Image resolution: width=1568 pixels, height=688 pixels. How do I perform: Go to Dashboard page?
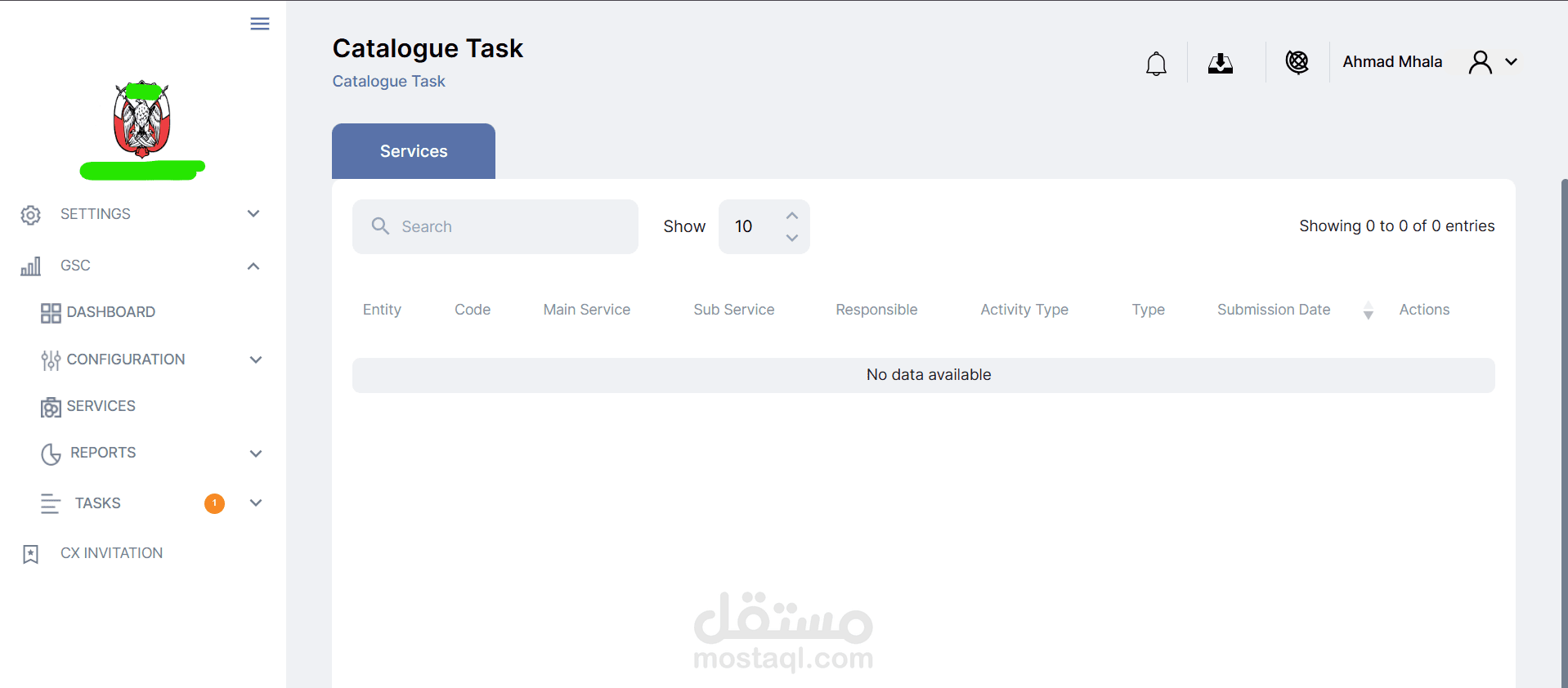coord(111,312)
